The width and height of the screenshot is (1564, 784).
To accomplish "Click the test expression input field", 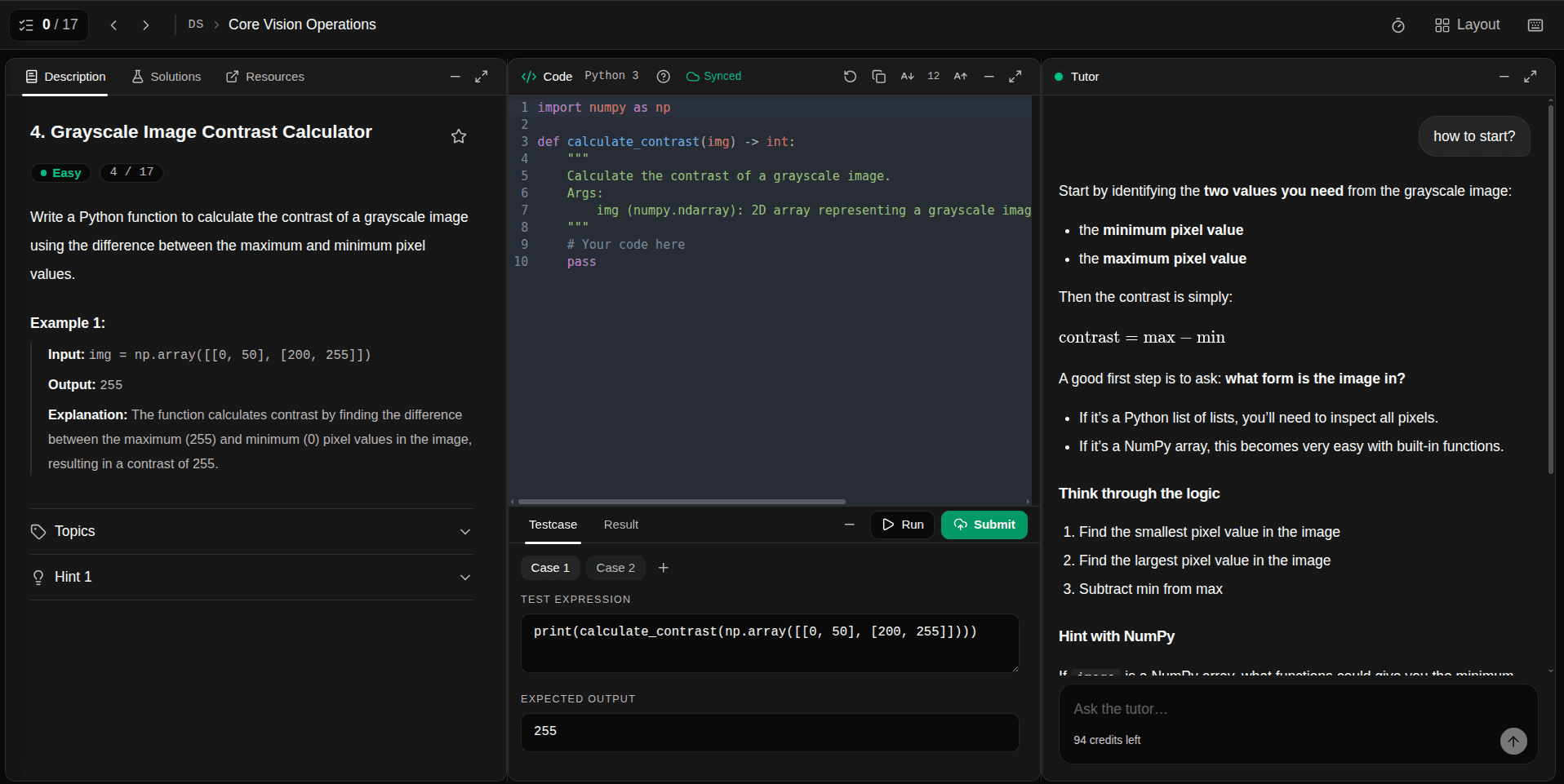I will (770, 643).
